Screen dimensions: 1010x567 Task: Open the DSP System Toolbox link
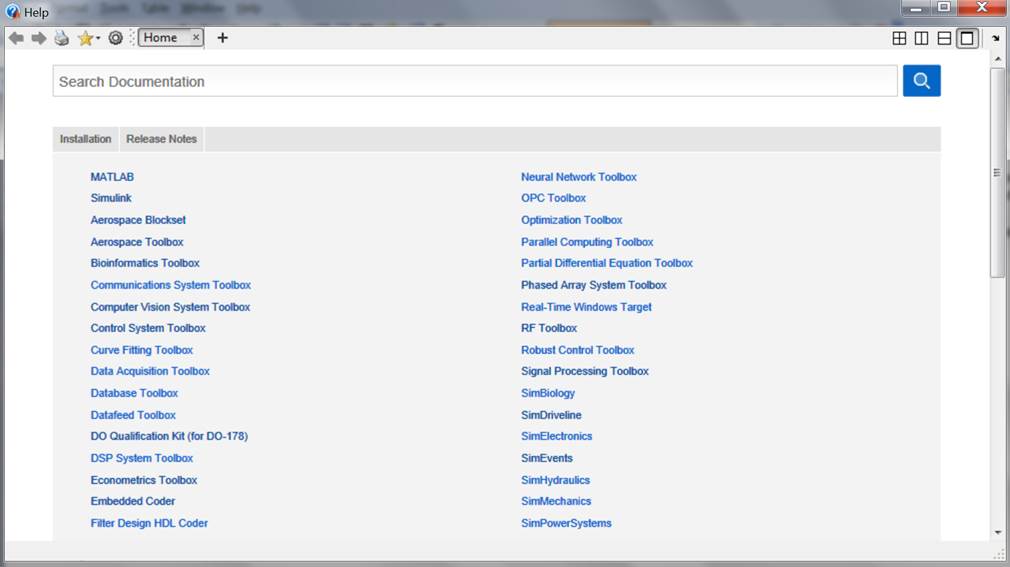142,458
